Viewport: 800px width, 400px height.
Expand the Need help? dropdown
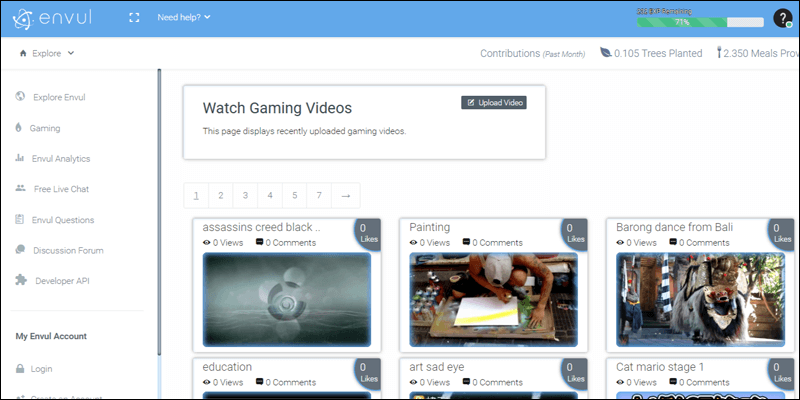point(184,17)
